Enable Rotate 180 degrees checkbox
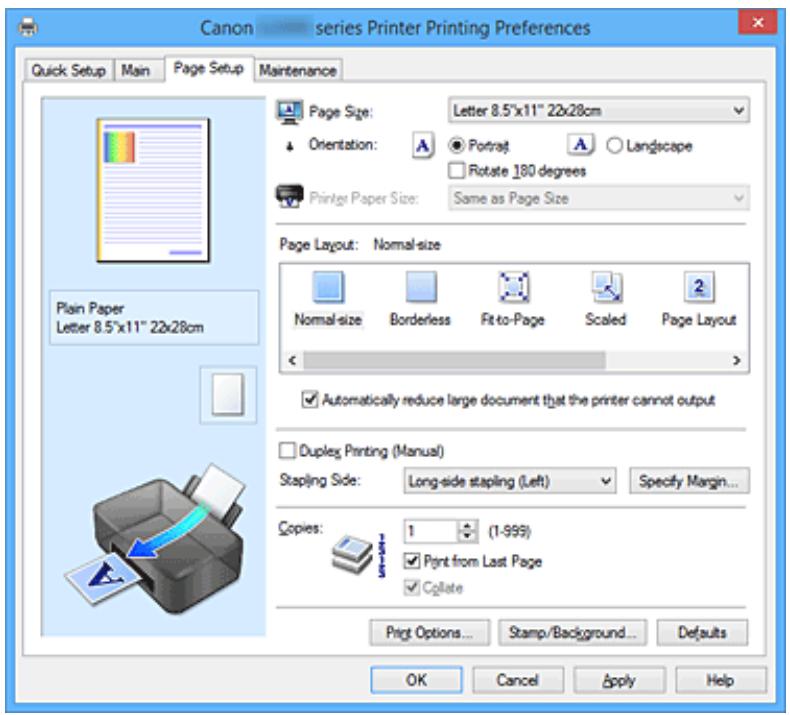Screen dimensions: 790x715 point(461,170)
